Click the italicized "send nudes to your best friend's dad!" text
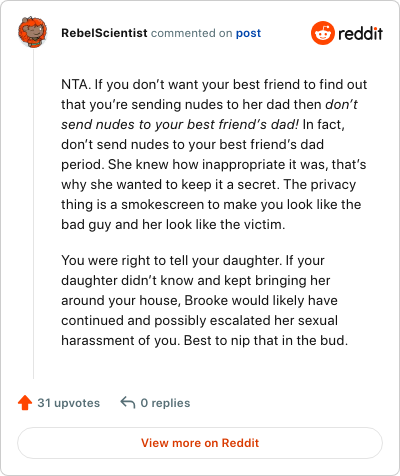Screen dimensions: 400x476 (180, 124)
